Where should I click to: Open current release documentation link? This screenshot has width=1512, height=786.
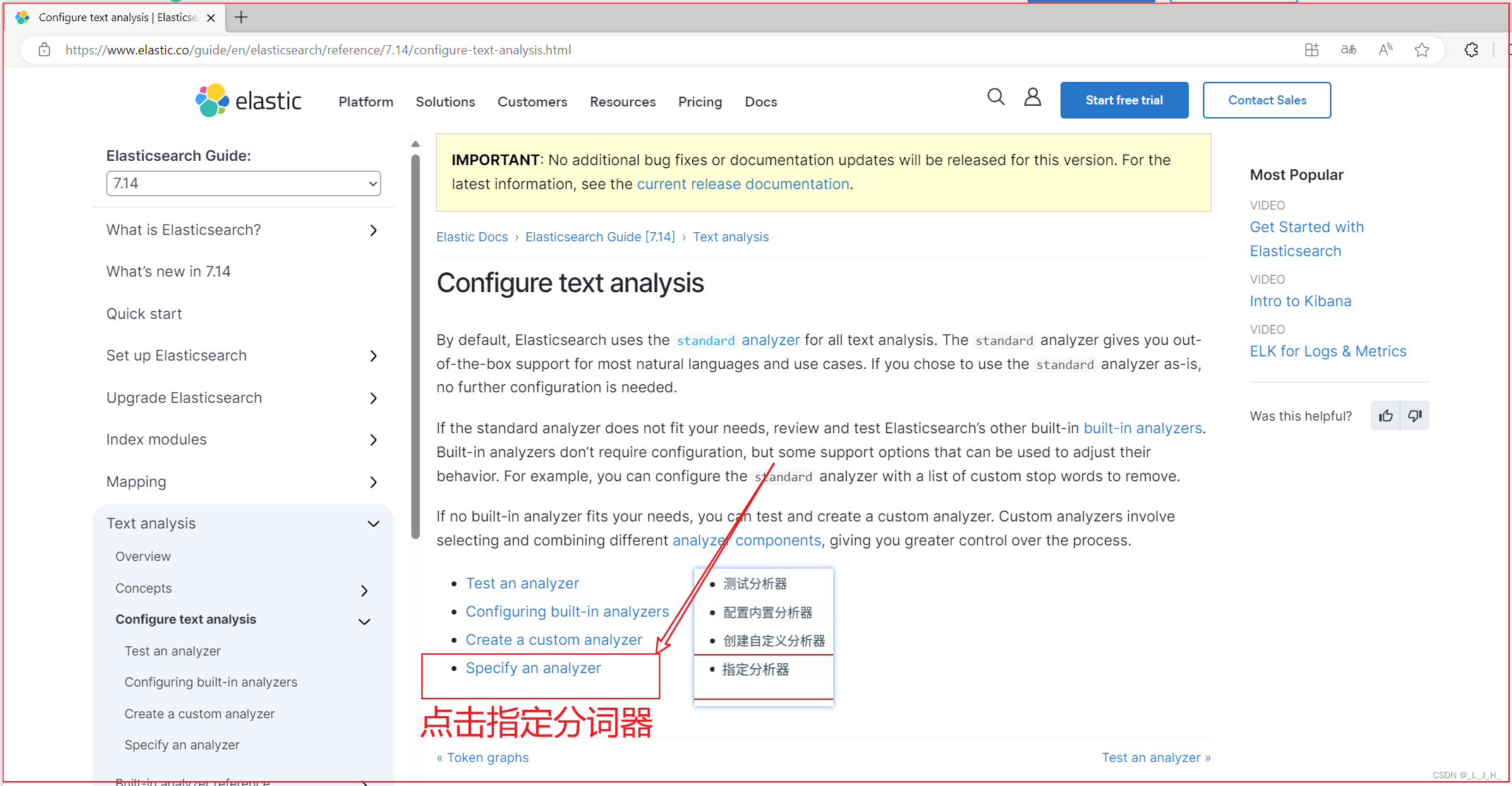point(743,184)
